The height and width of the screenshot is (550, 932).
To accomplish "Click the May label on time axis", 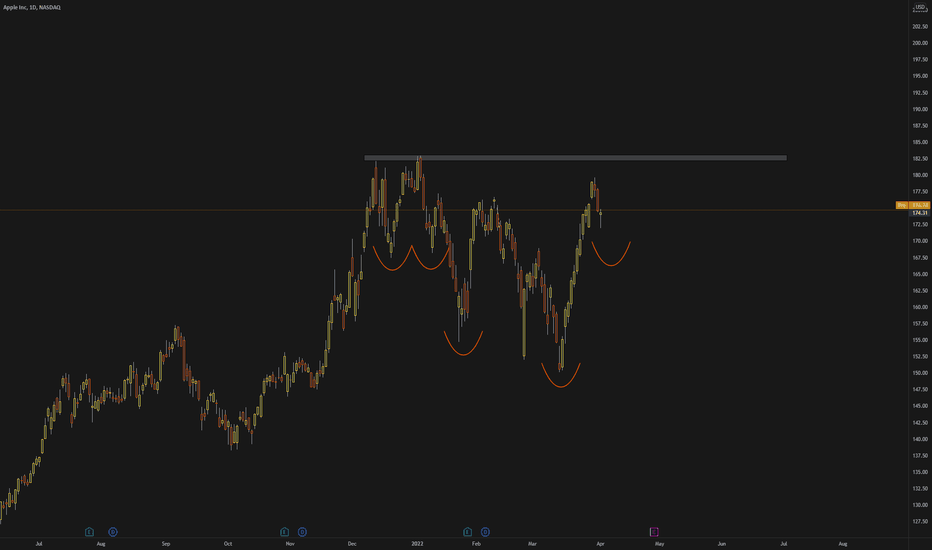I will [659, 543].
